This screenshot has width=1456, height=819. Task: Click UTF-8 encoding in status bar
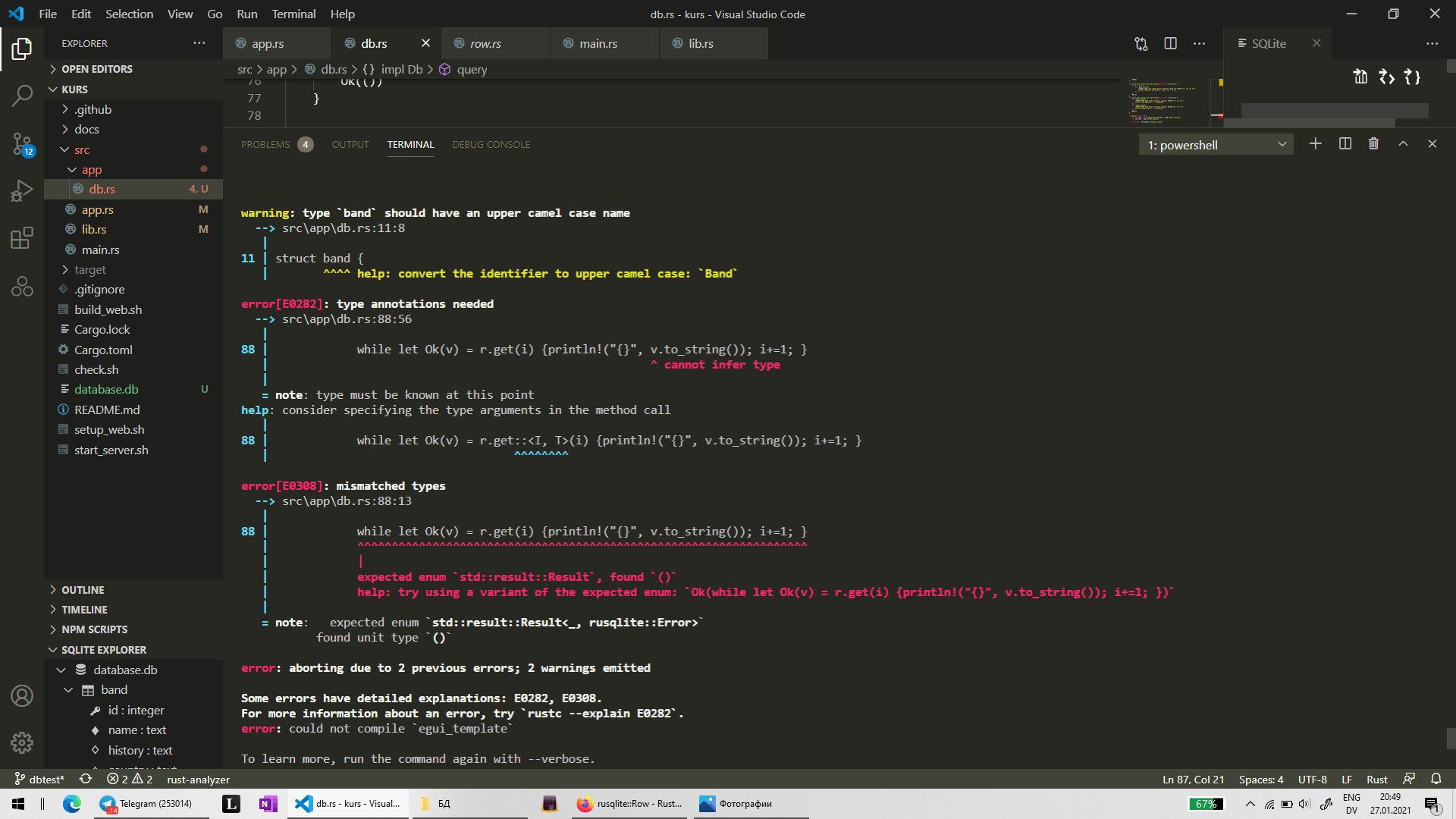pyautogui.click(x=1313, y=780)
